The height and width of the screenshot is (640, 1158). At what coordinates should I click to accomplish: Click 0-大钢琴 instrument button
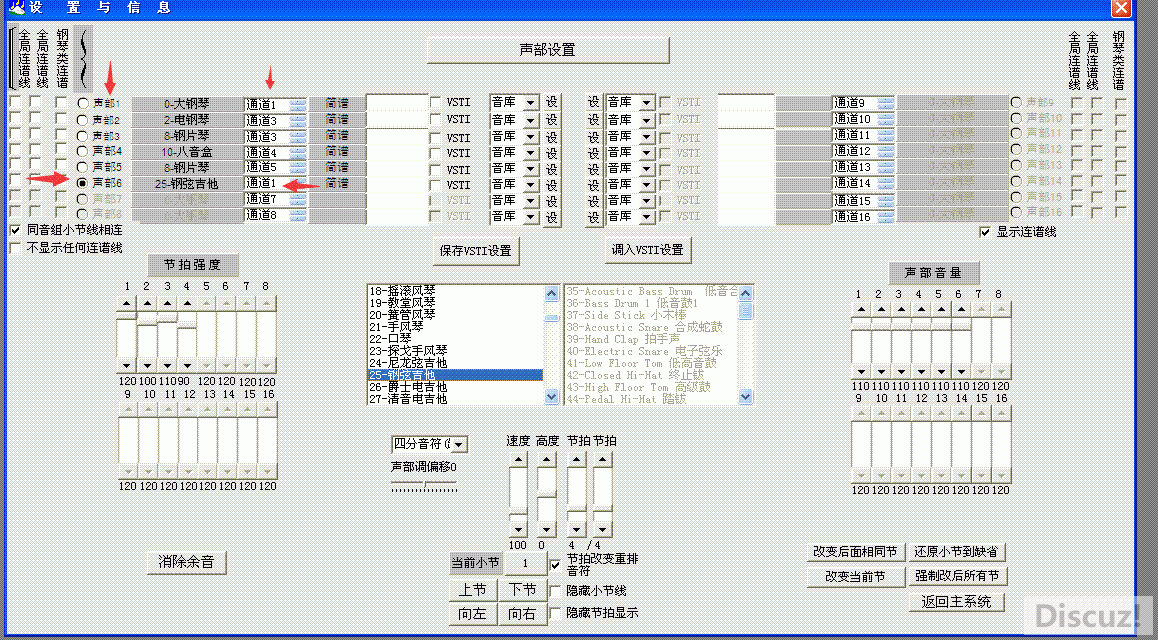click(188, 104)
